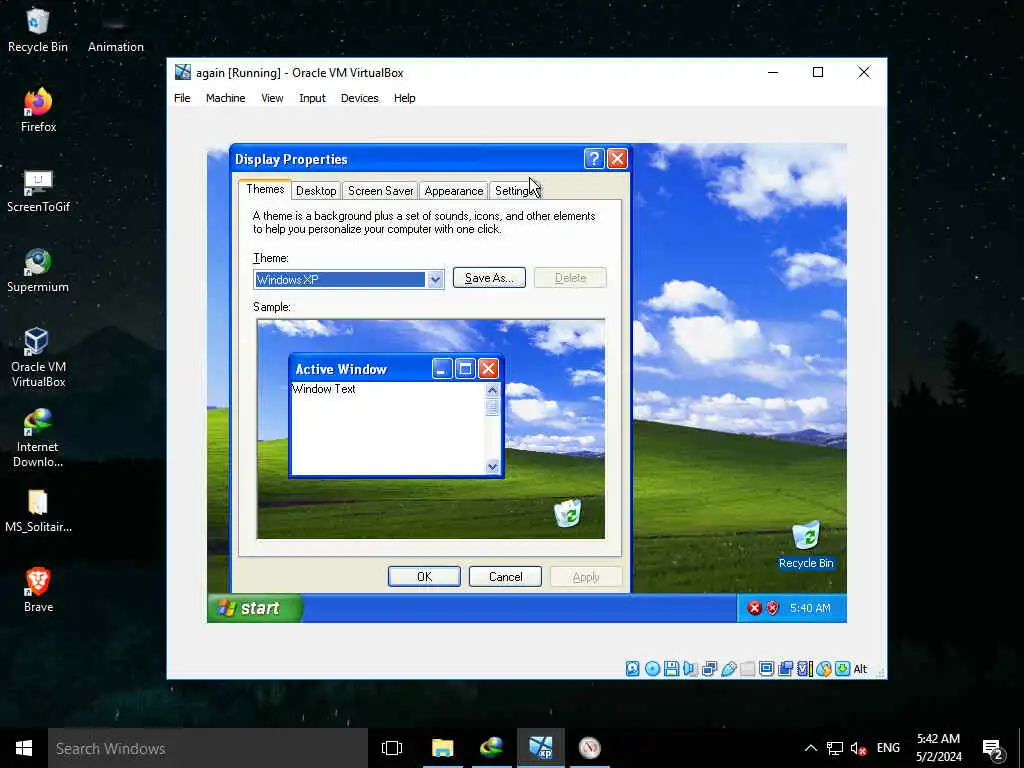Select the ScreenToGif desktop shortcut
The height and width of the screenshot is (768, 1024).
[x=38, y=191]
